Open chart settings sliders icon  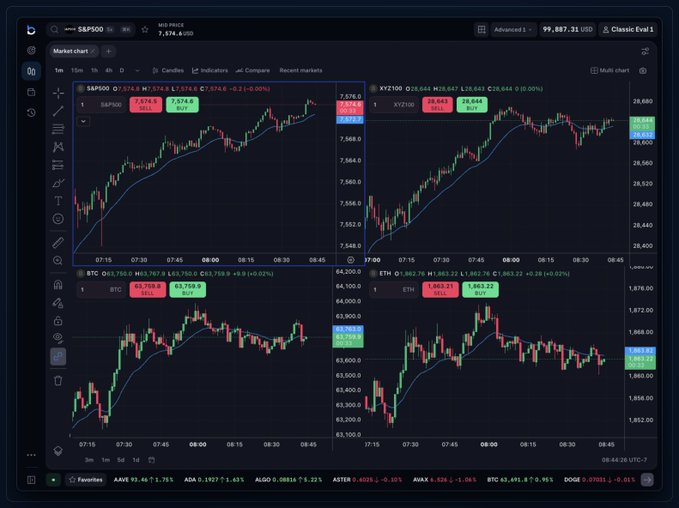(x=645, y=52)
